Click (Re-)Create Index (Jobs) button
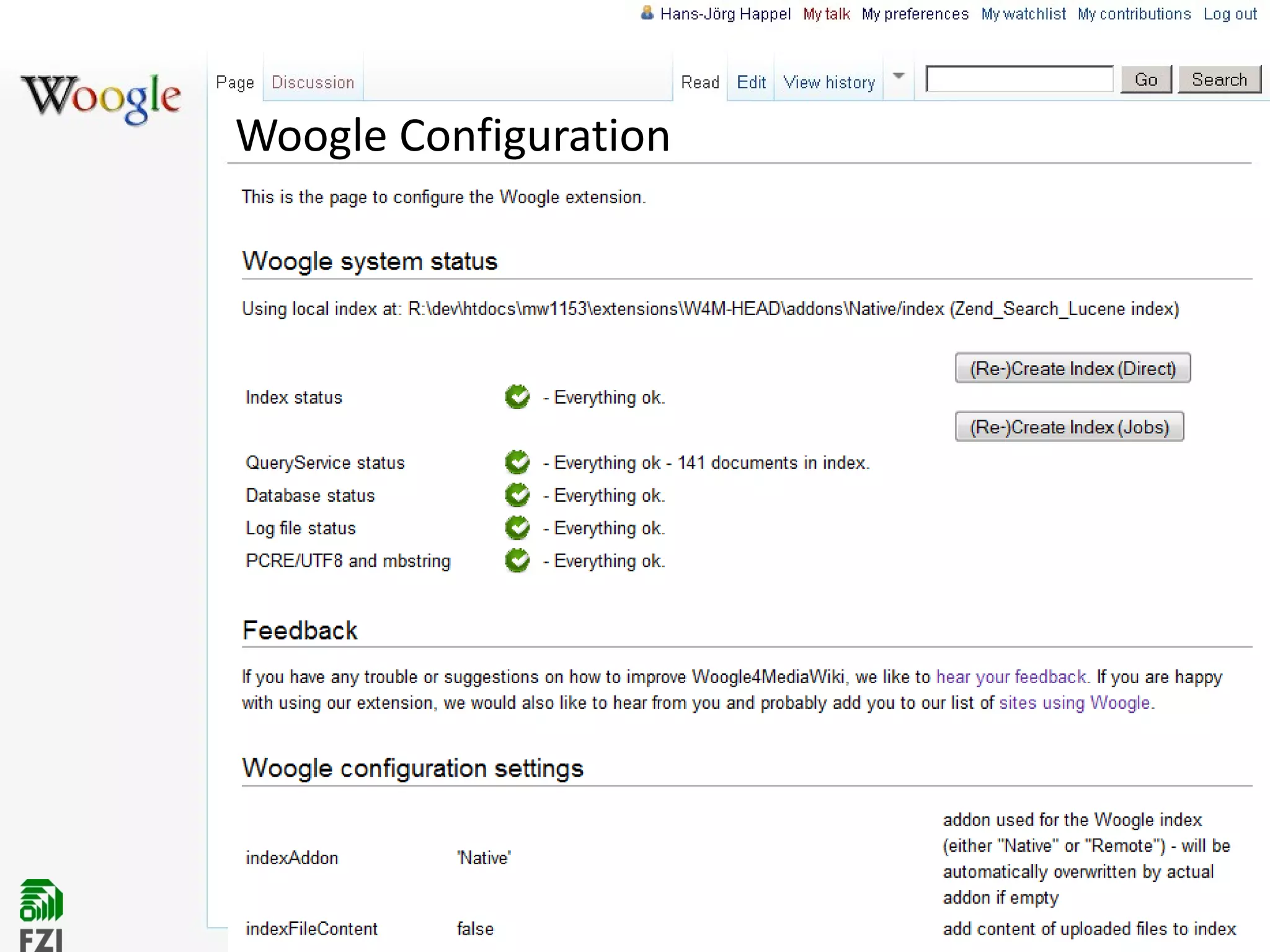 coord(1069,426)
